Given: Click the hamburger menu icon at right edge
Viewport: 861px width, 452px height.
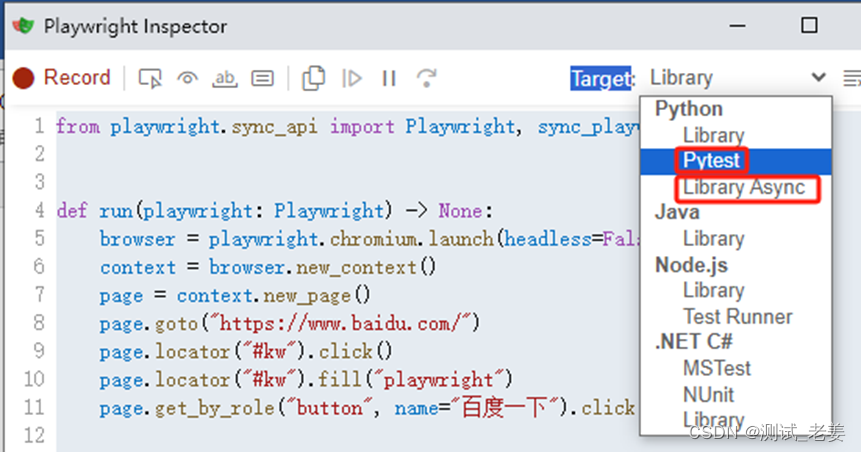Looking at the screenshot, I should [852, 79].
